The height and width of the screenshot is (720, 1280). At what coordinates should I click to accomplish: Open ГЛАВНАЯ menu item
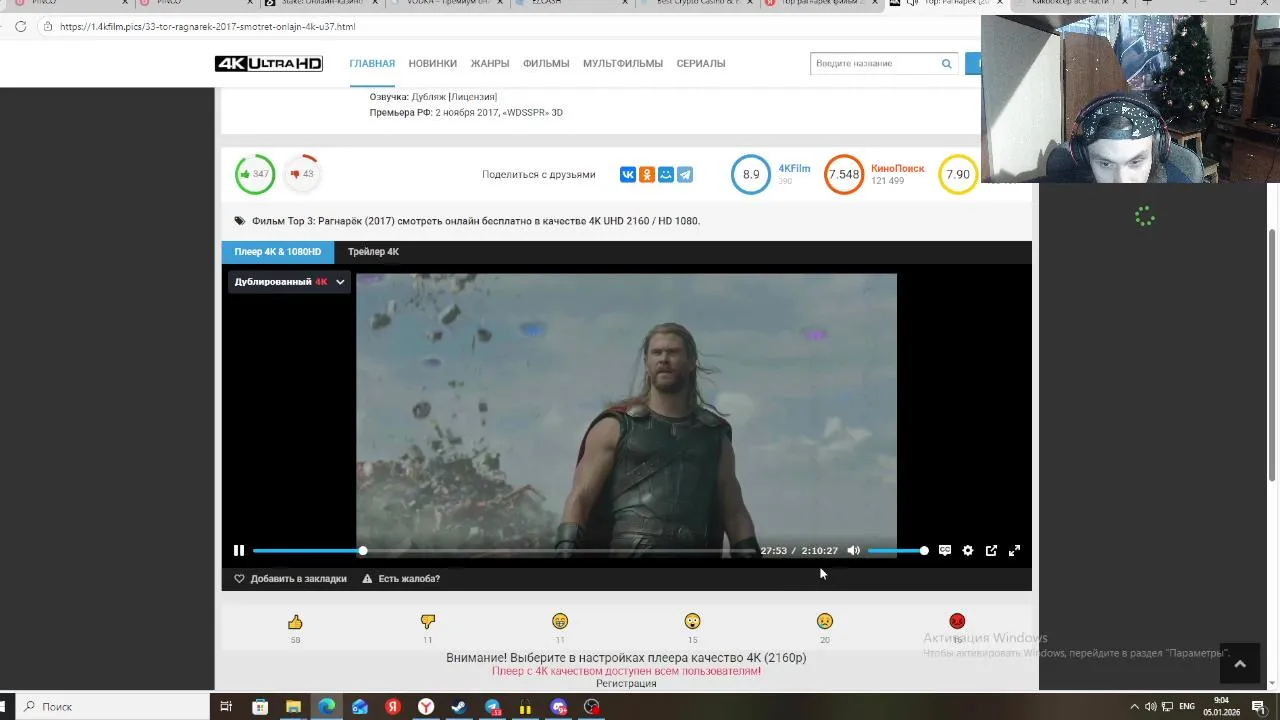click(372, 64)
